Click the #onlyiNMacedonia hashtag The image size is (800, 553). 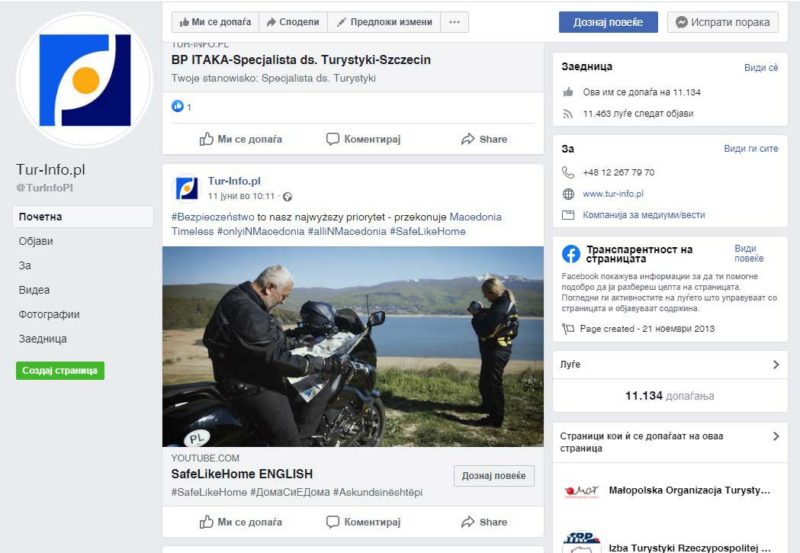coord(261,231)
